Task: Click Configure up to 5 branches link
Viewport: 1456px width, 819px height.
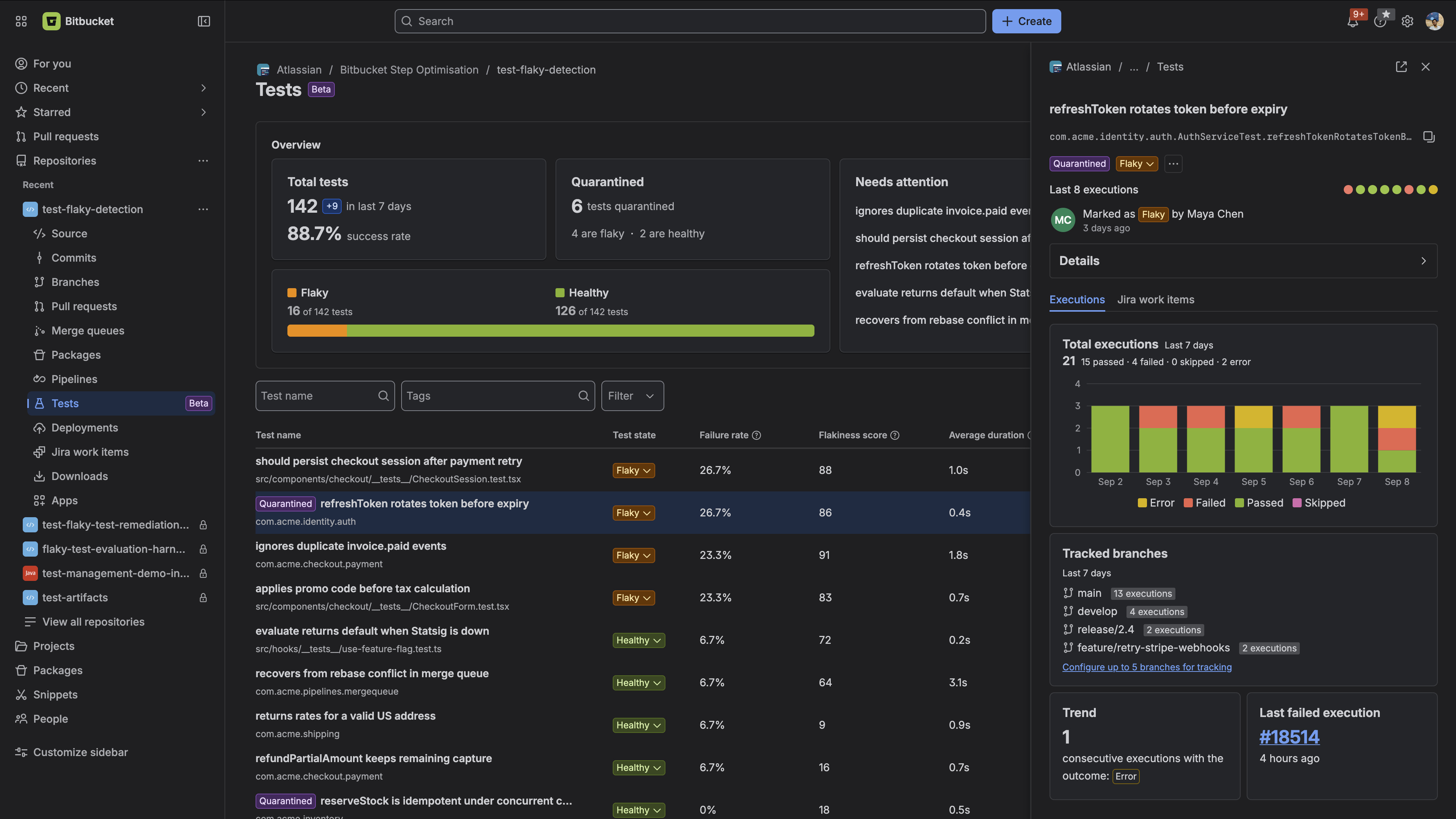Action: 1147,667
